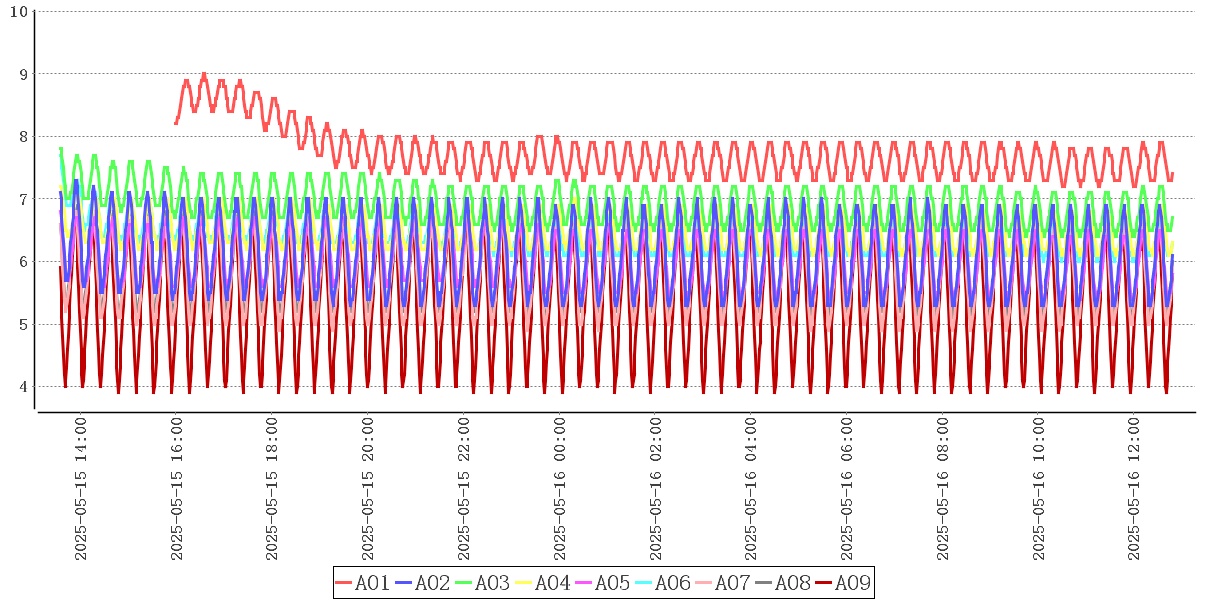Viewport: 1207px width, 600px height.
Task: Click the 2025-05-16 06:00 time axis label
Action: (847, 490)
